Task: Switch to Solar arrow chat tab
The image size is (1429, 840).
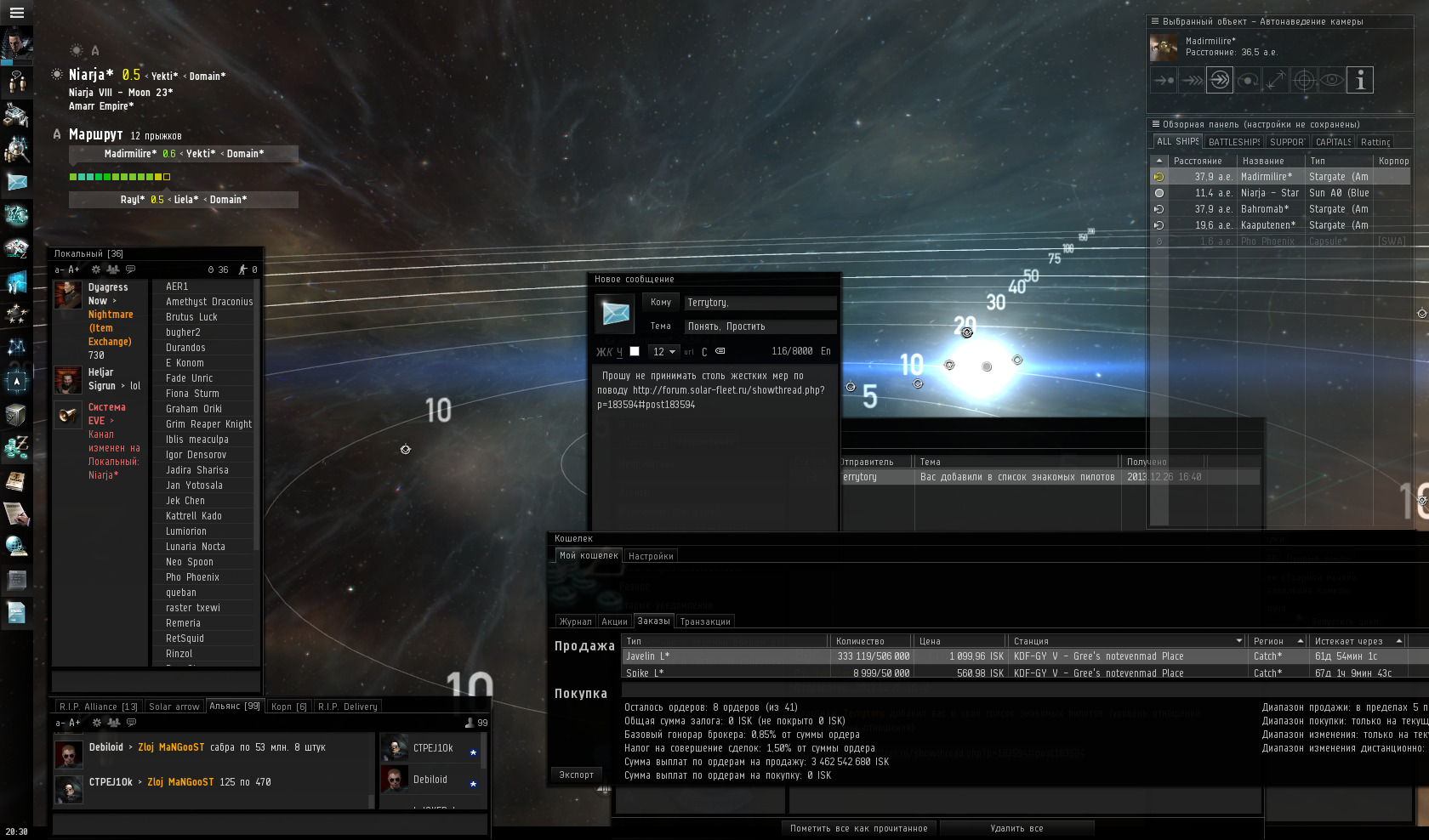Action: [x=174, y=707]
